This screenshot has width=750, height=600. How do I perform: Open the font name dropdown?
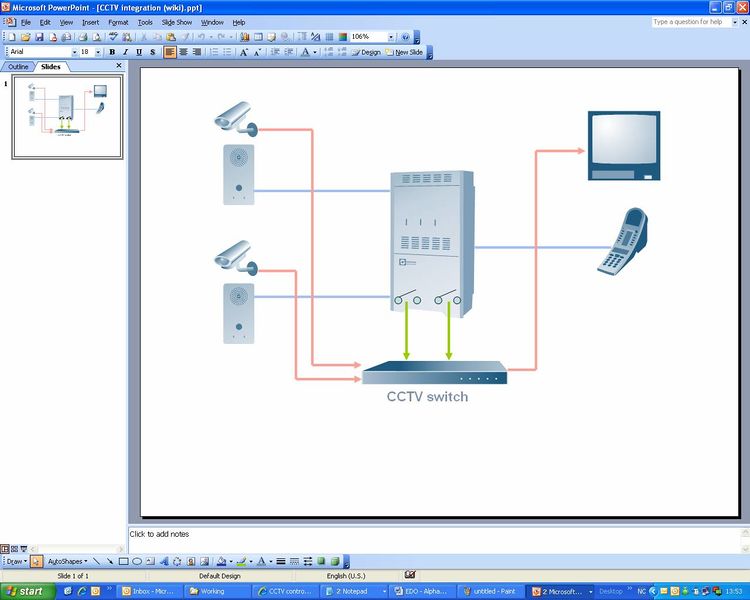[x=75, y=52]
